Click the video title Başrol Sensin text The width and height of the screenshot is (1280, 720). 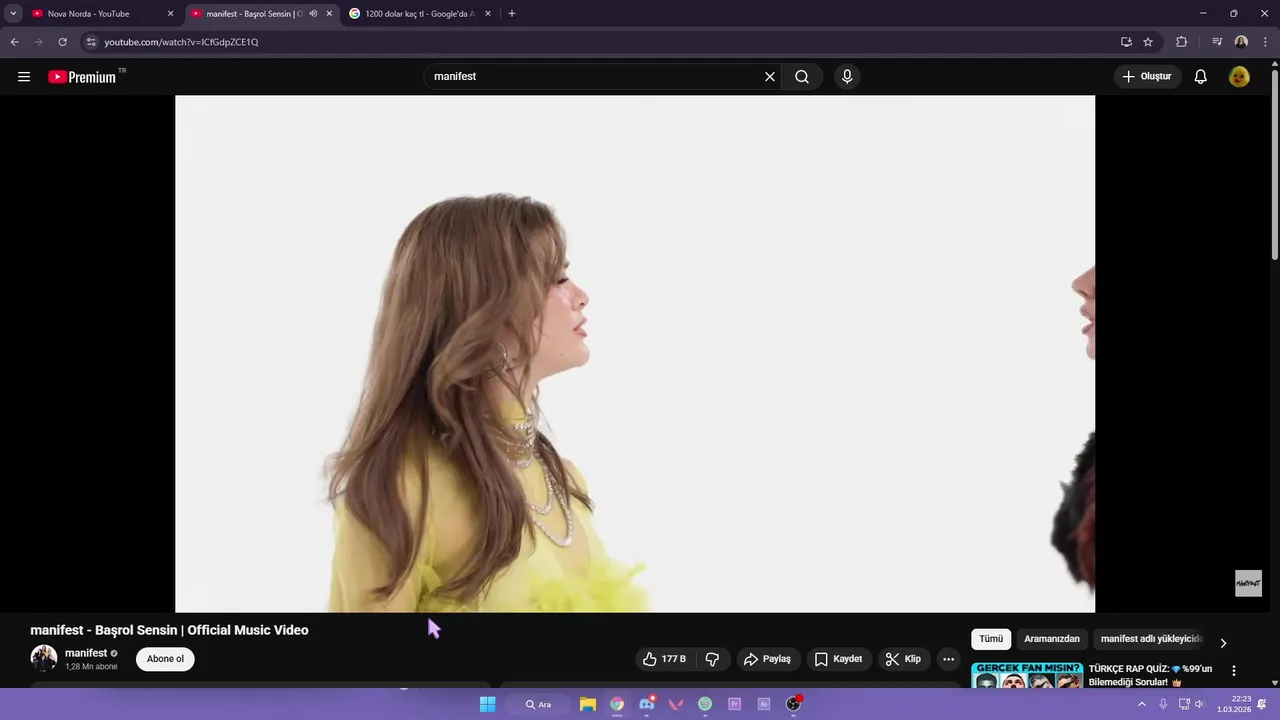pos(169,630)
